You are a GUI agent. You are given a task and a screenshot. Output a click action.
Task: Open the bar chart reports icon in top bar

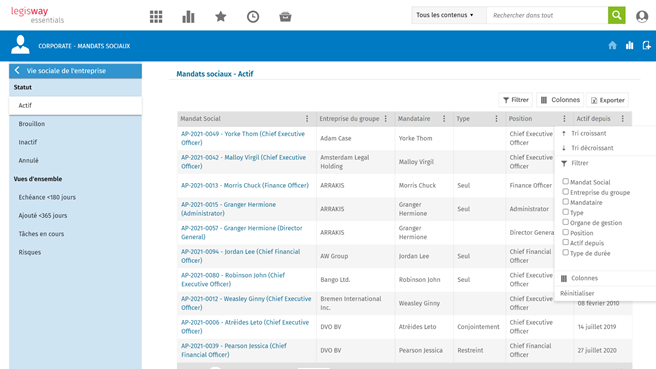pyautogui.click(x=188, y=17)
